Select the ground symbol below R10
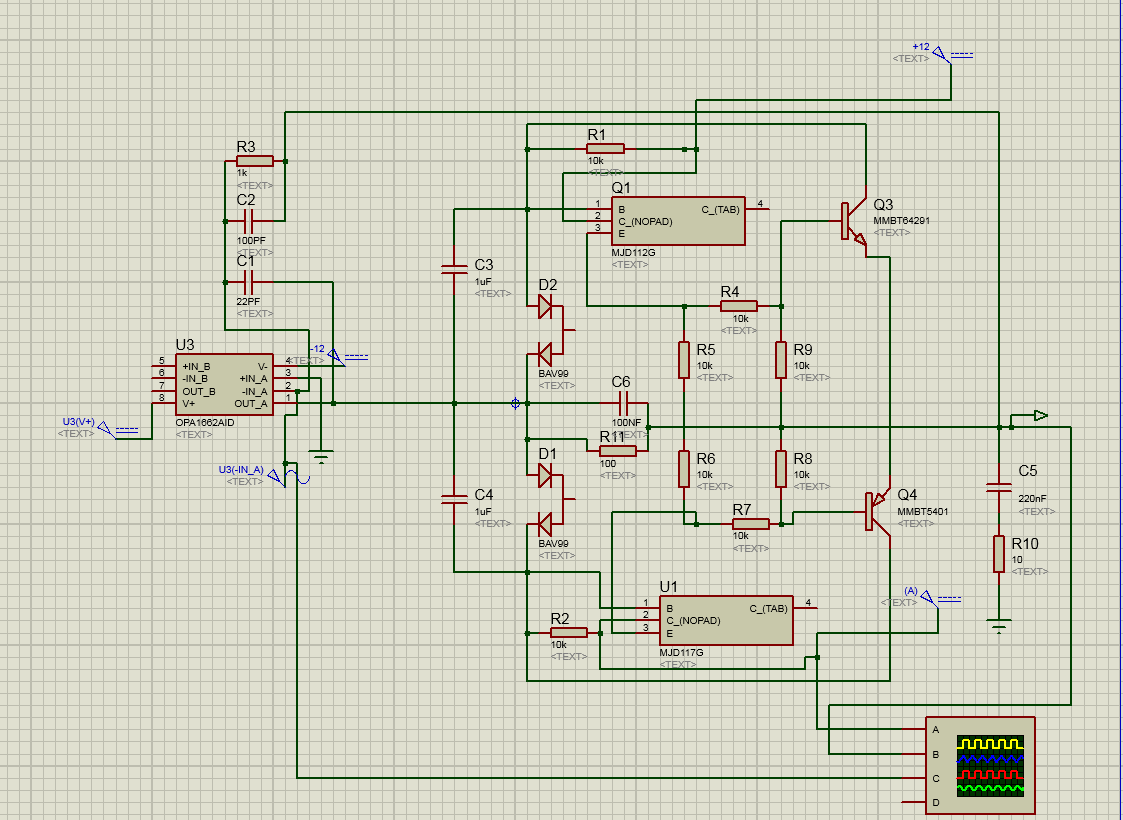The width and height of the screenshot is (1123, 820). point(999,625)
